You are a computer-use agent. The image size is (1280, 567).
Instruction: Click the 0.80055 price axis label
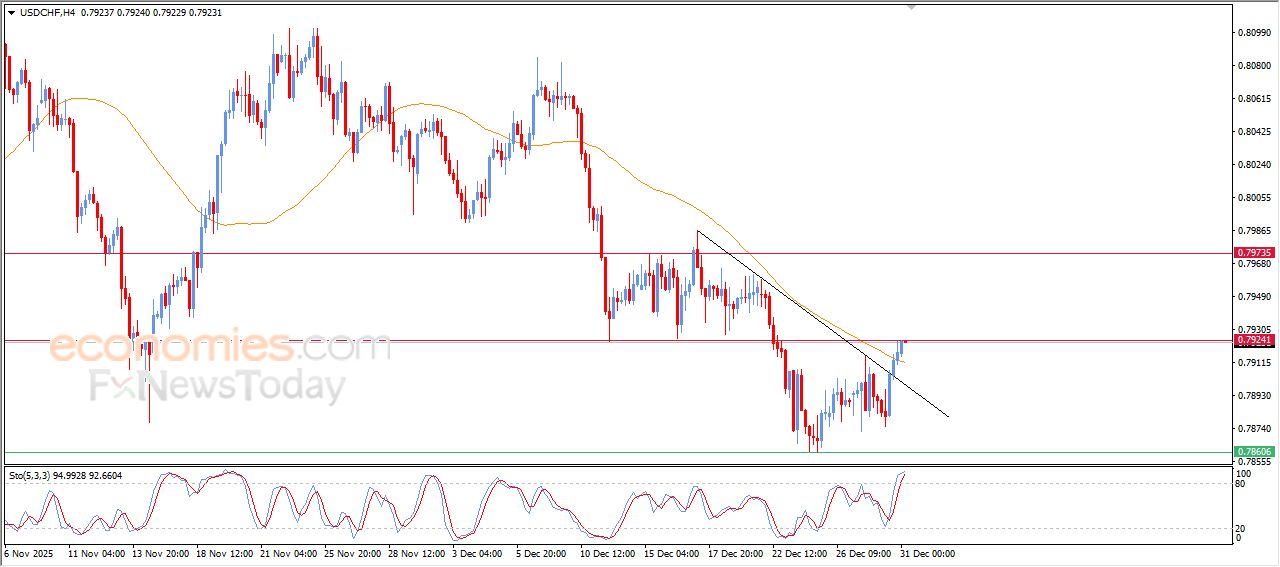coord(1253,198)
